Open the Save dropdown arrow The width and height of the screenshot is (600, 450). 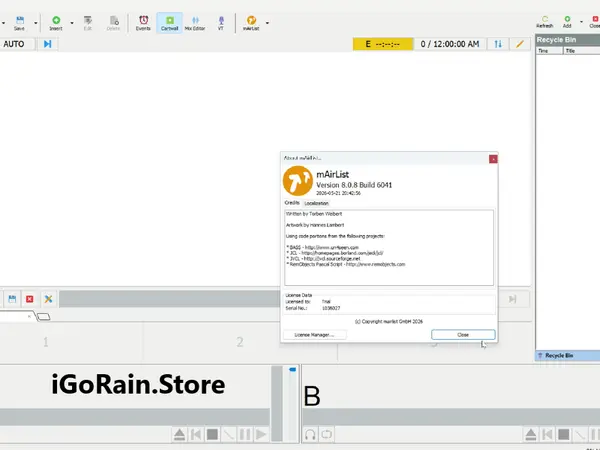click(36, 23)
